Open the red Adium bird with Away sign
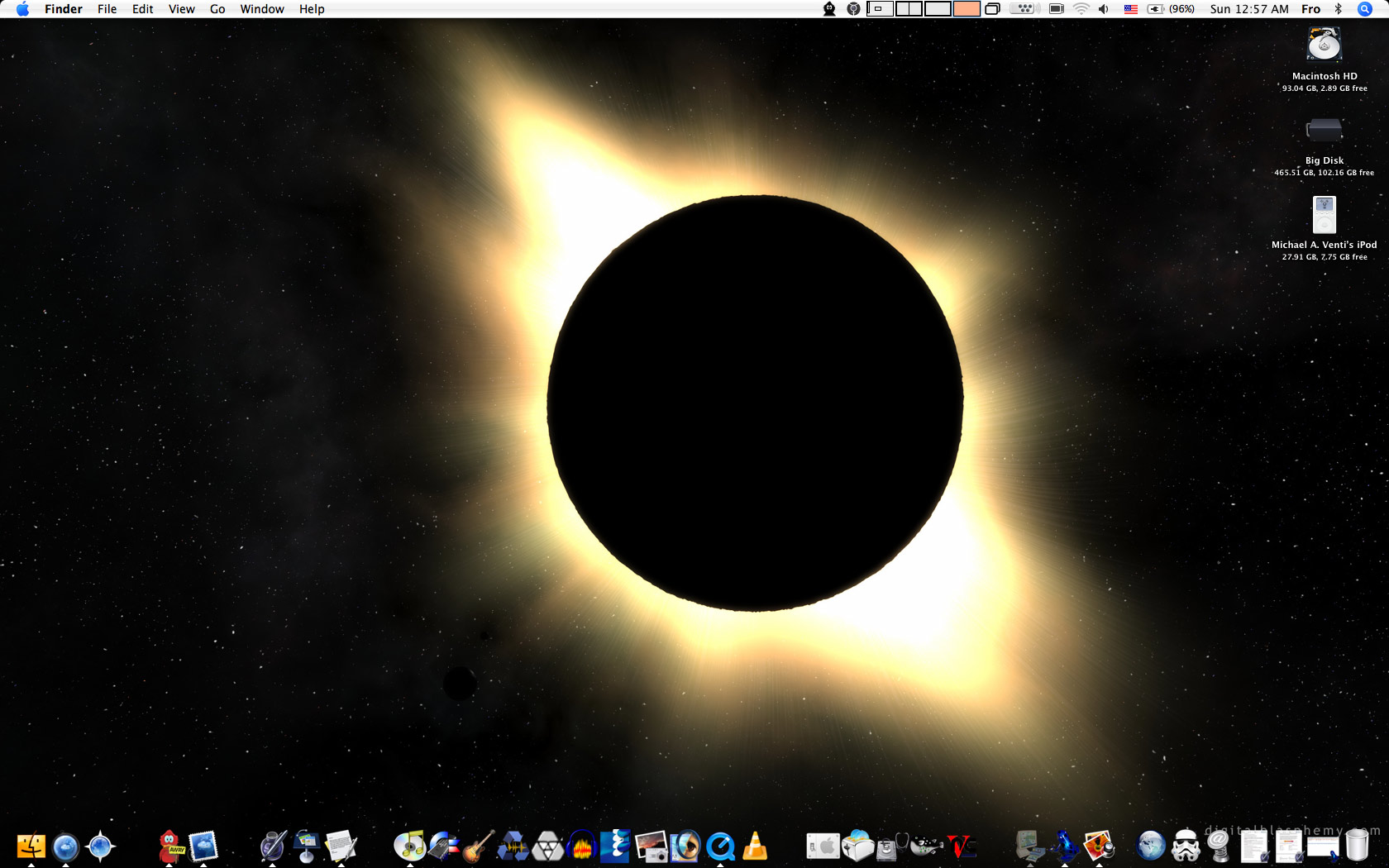The width and height of the screenshot is (1389, 868). pos(169,847)
